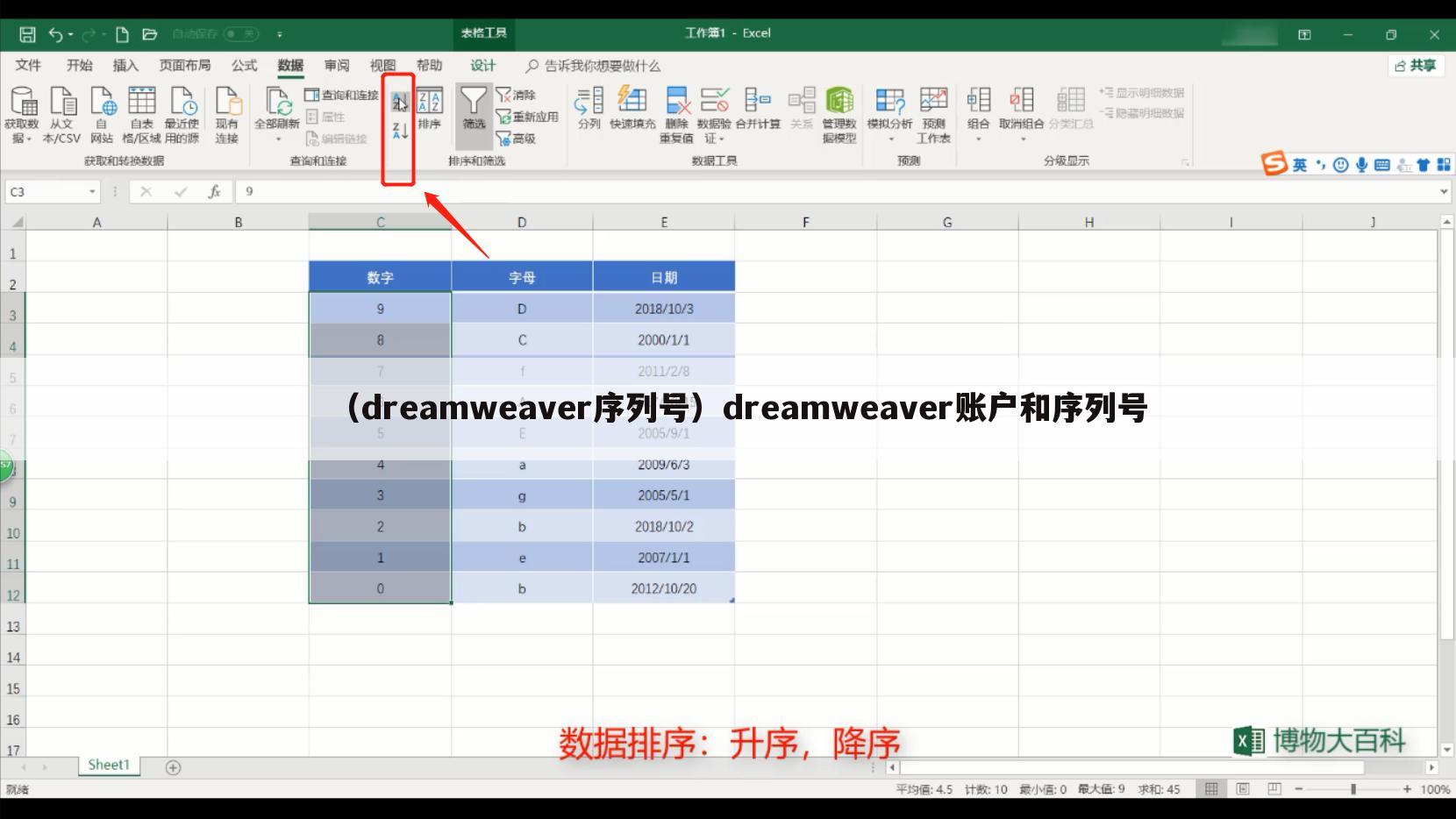Click the zoom in plus button
The width and height of the screenshot is (1456, 819).
1407,789
